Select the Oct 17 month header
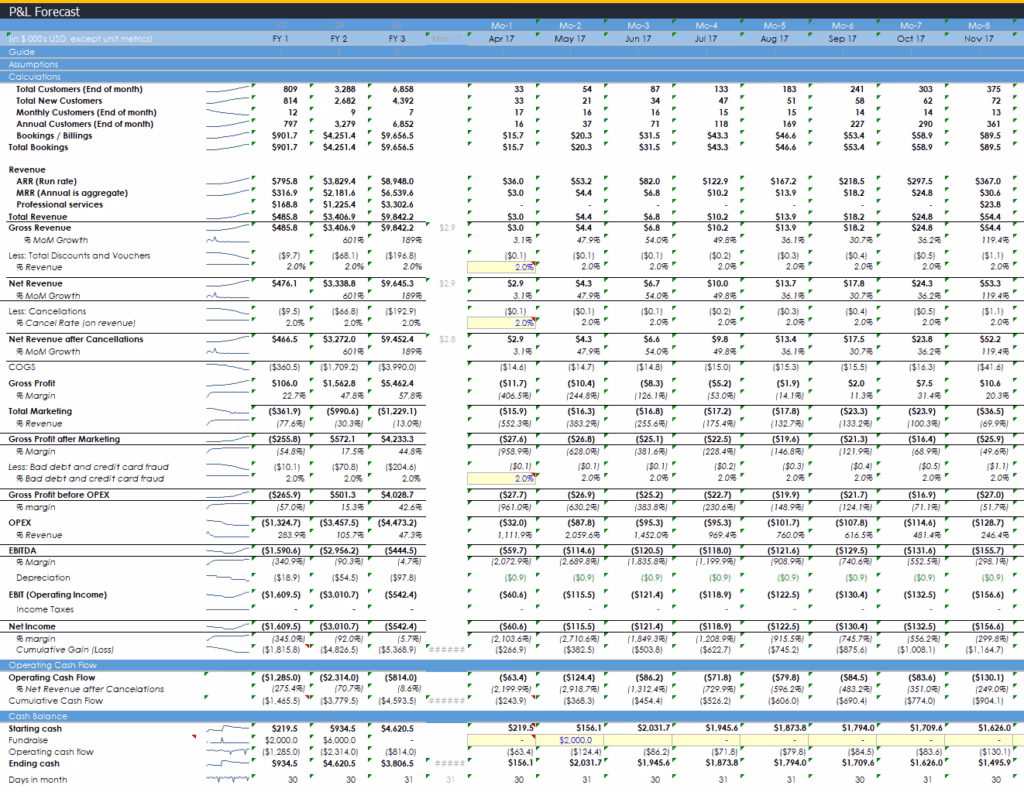This screenshot has width=1024, height=792. 911,39
